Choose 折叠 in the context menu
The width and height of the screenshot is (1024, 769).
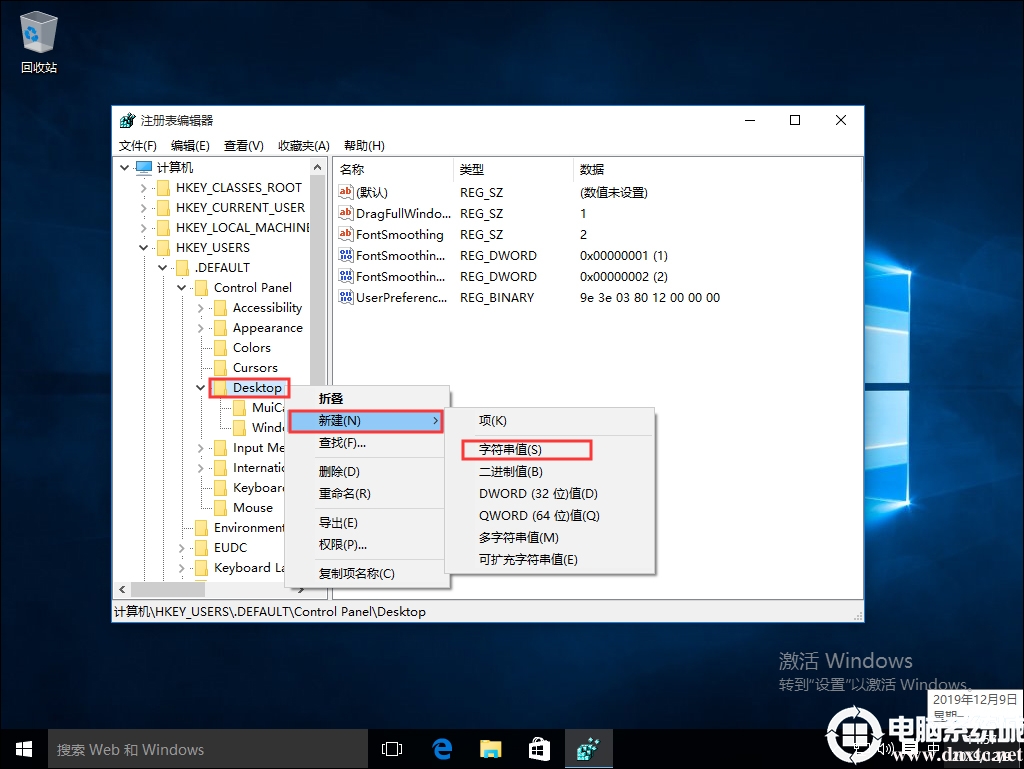click(368, 398)
